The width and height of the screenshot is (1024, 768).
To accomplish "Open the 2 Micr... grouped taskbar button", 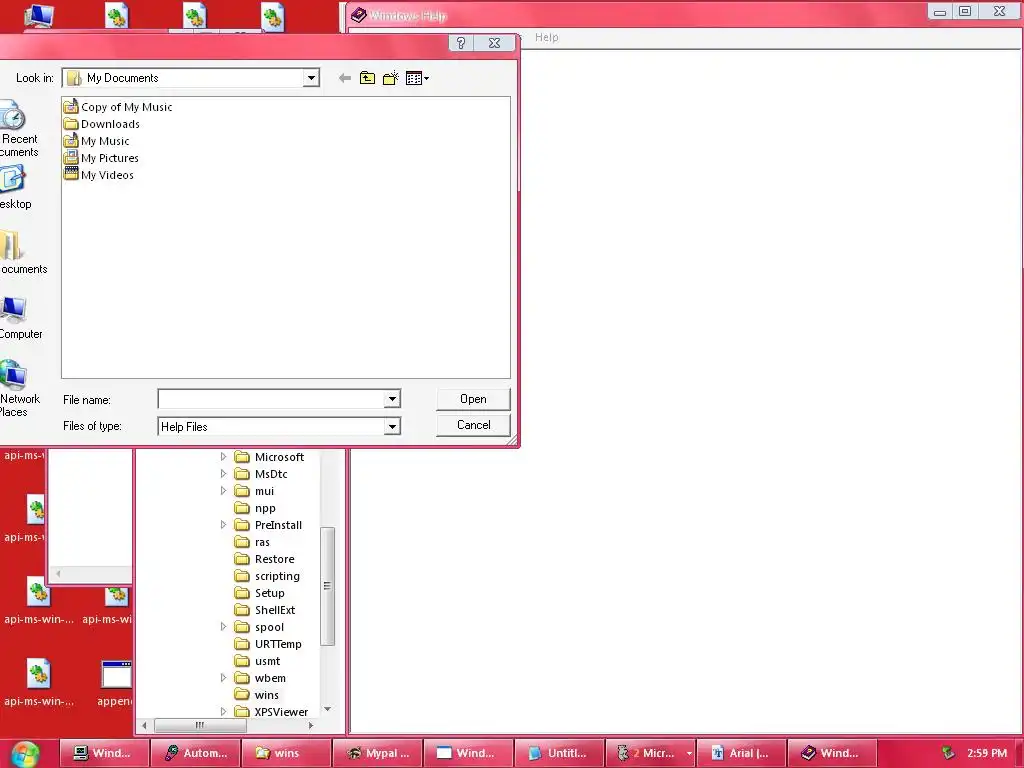I will 650,753.
